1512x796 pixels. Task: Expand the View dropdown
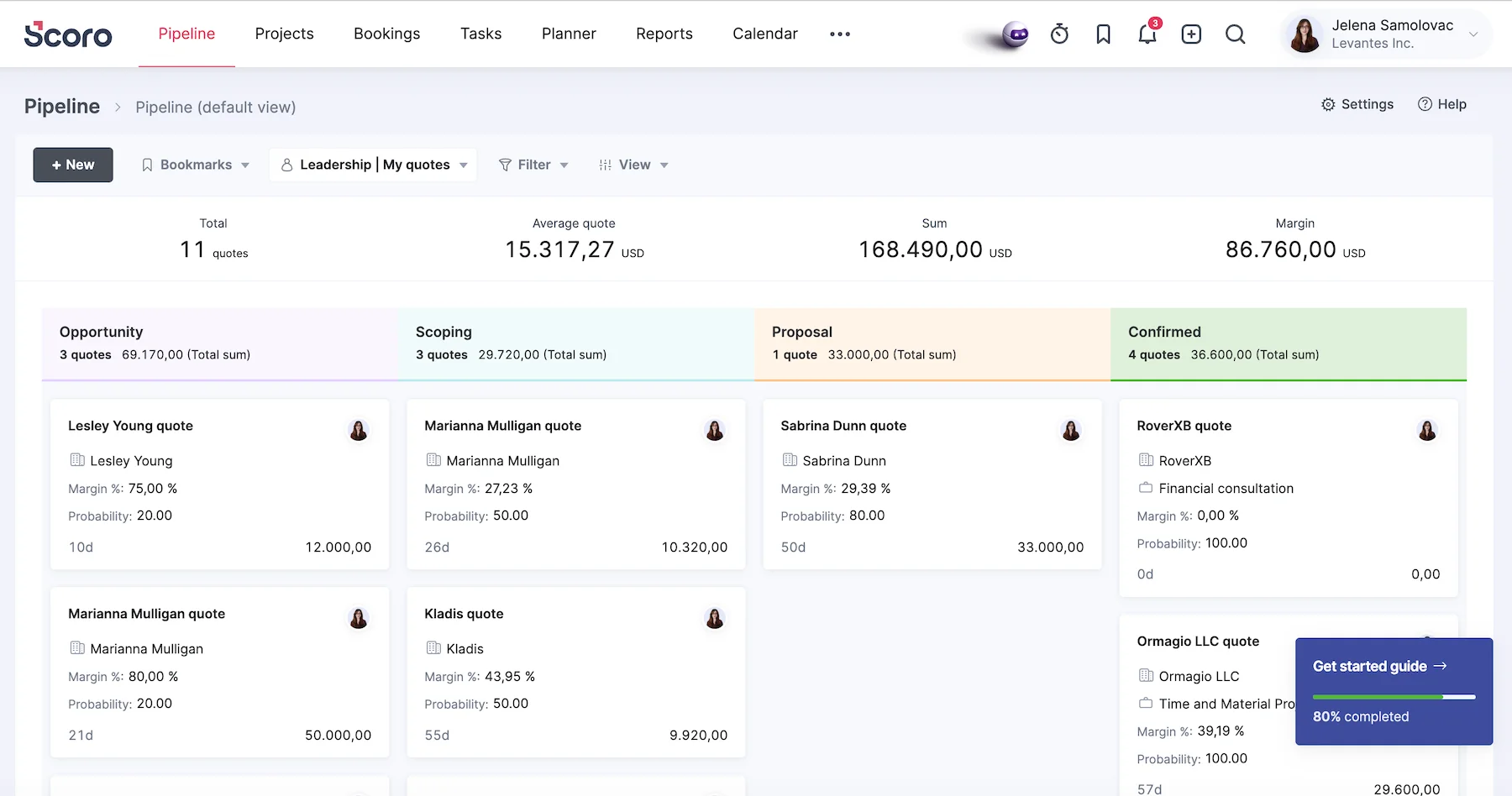point(634,165)
